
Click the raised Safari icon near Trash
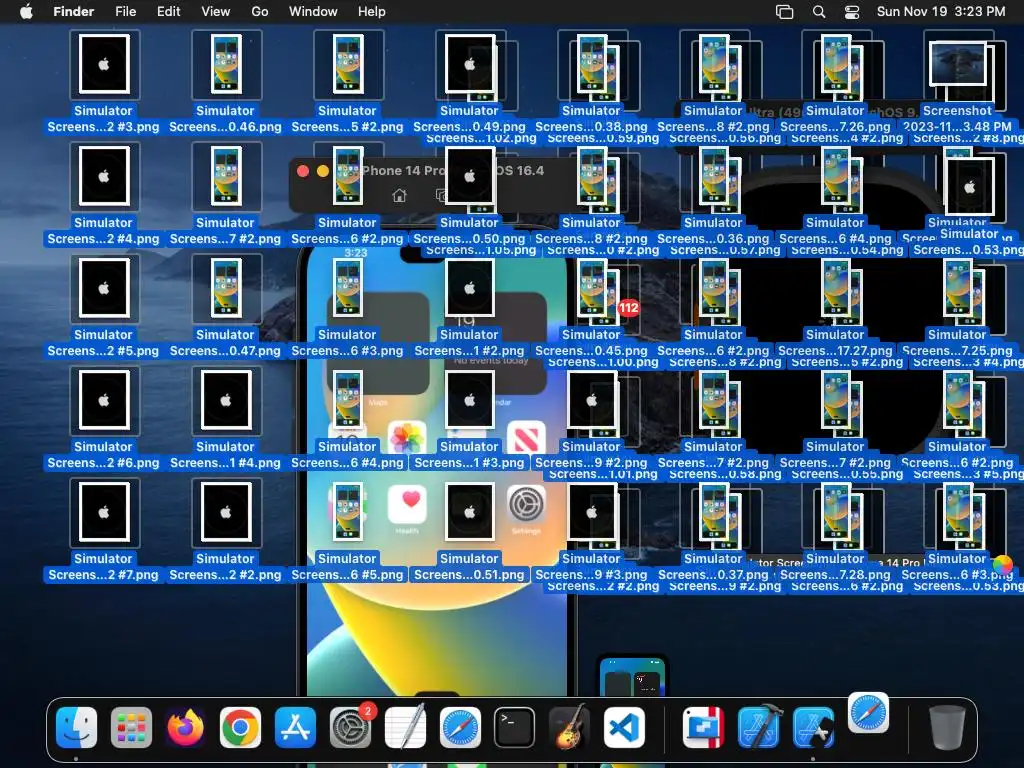[x=868, y=712]
